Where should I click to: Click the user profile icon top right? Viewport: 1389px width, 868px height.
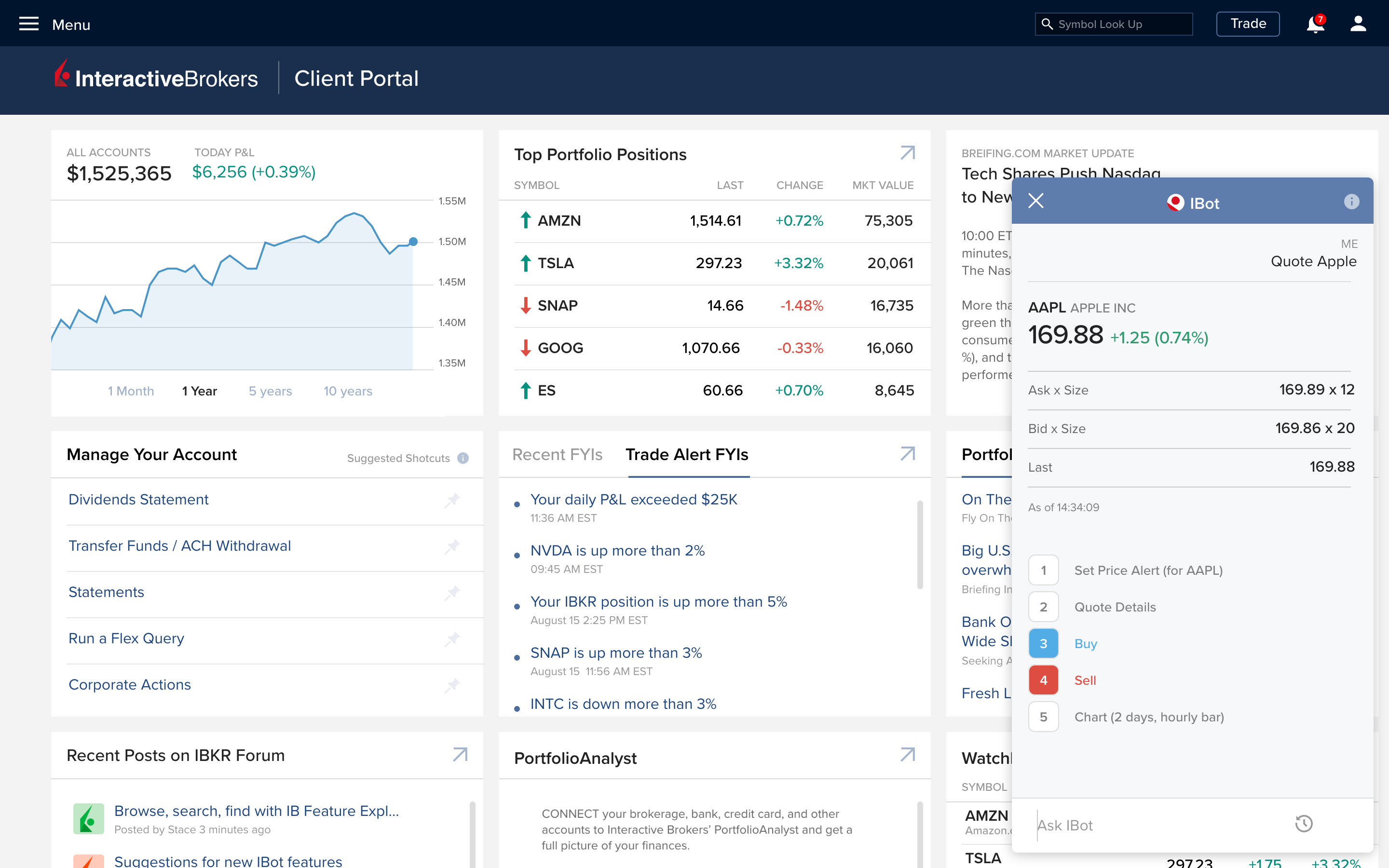(1358, 24)
